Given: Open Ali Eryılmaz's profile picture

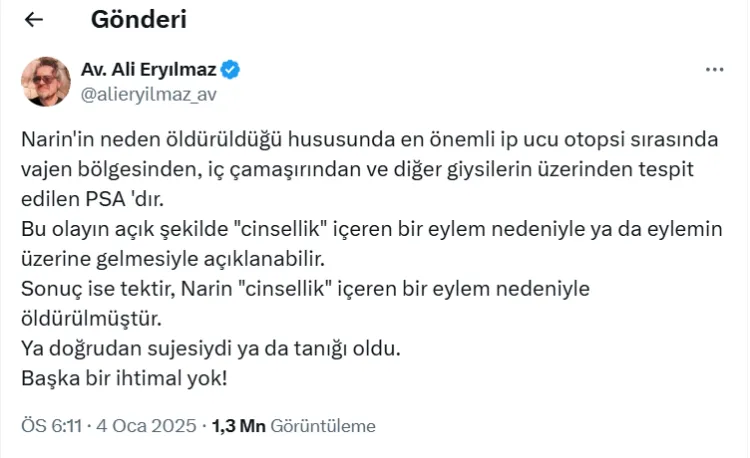Looking at the screenshot, I should [x=43, y=80].
